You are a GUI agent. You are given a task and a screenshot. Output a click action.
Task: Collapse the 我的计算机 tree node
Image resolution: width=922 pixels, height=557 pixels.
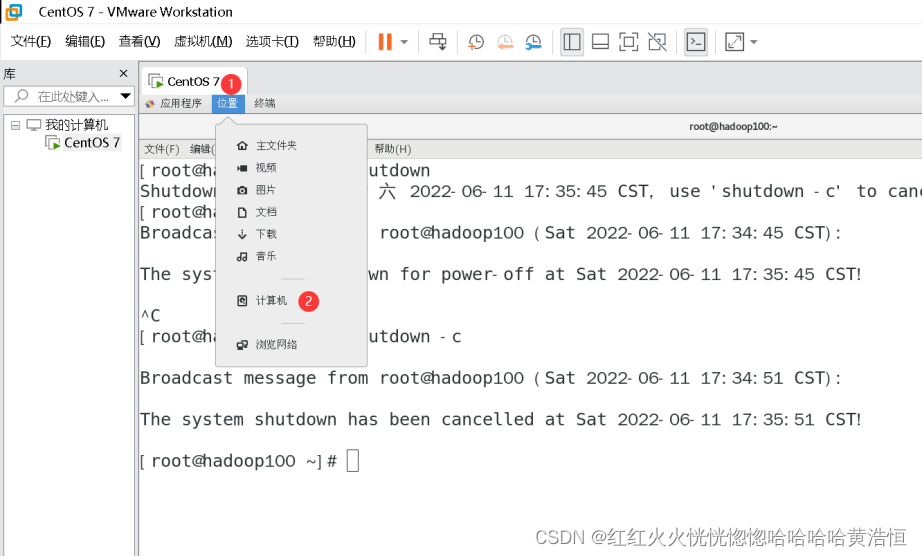coord(15,125)
